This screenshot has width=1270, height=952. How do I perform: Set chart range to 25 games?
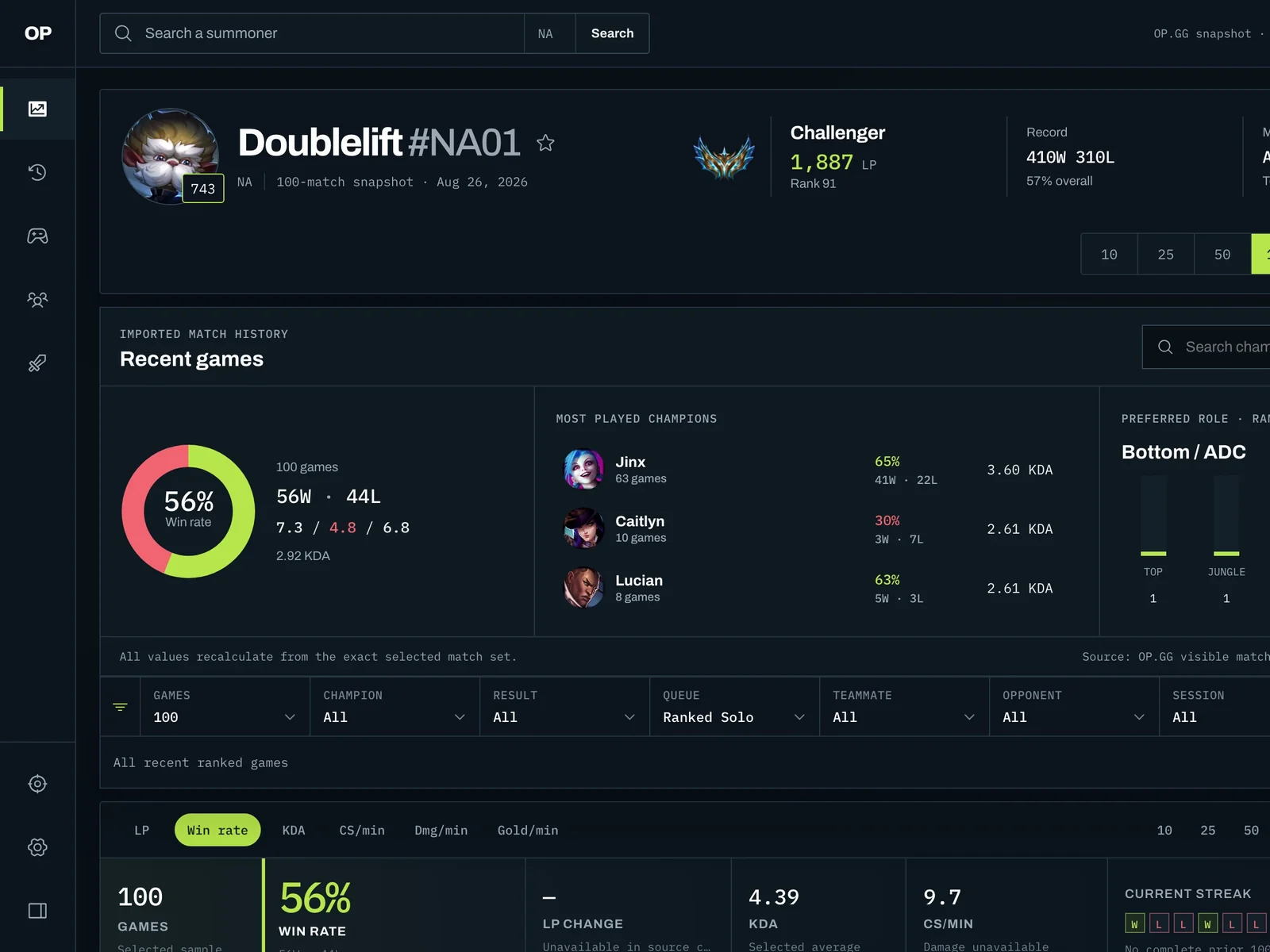(1208, 831)
